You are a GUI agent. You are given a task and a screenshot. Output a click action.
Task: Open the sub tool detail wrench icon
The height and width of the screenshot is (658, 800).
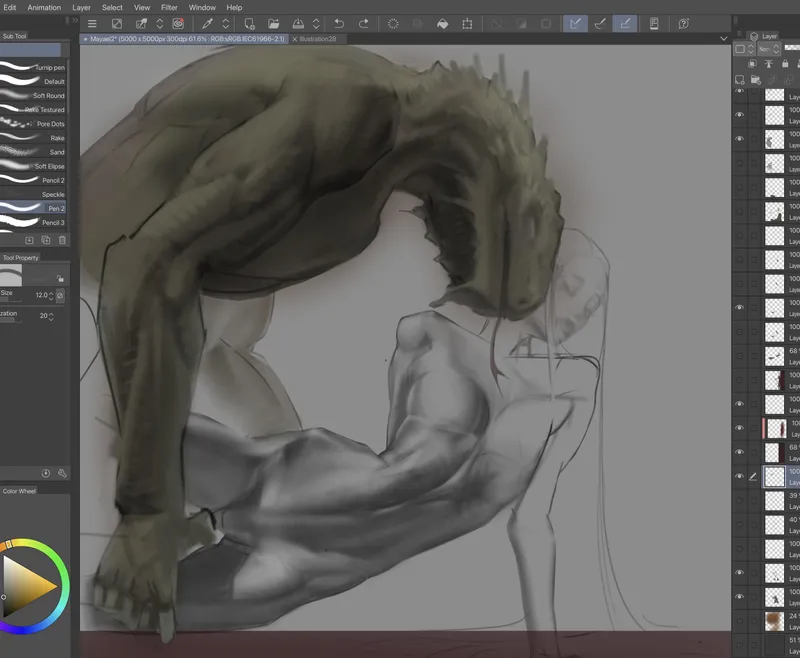pos(62,473)
